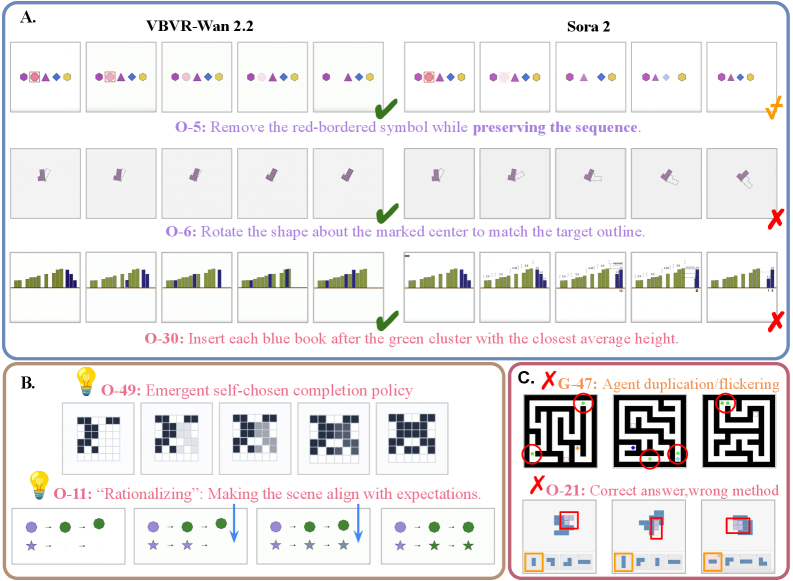Open the final O-49 grid frame with completed pattern

(412, 438)
